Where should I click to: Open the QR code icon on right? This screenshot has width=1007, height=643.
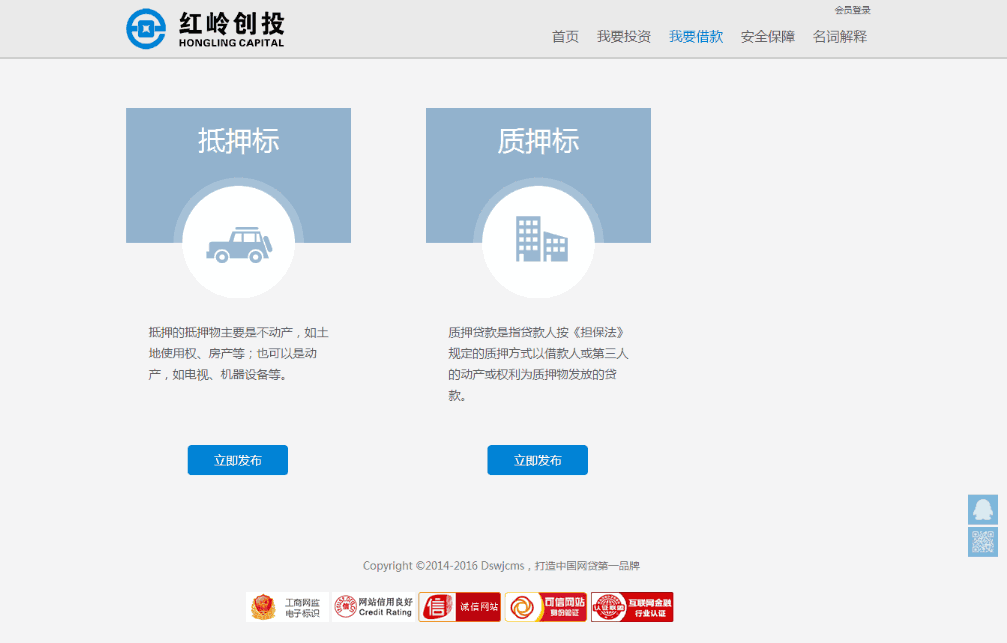coord(982,542)
